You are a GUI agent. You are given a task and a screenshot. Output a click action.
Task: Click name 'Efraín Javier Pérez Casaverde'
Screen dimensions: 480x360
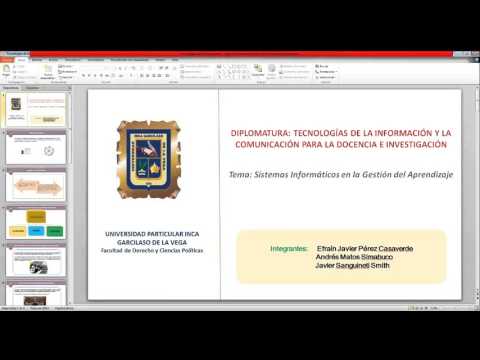365,248
